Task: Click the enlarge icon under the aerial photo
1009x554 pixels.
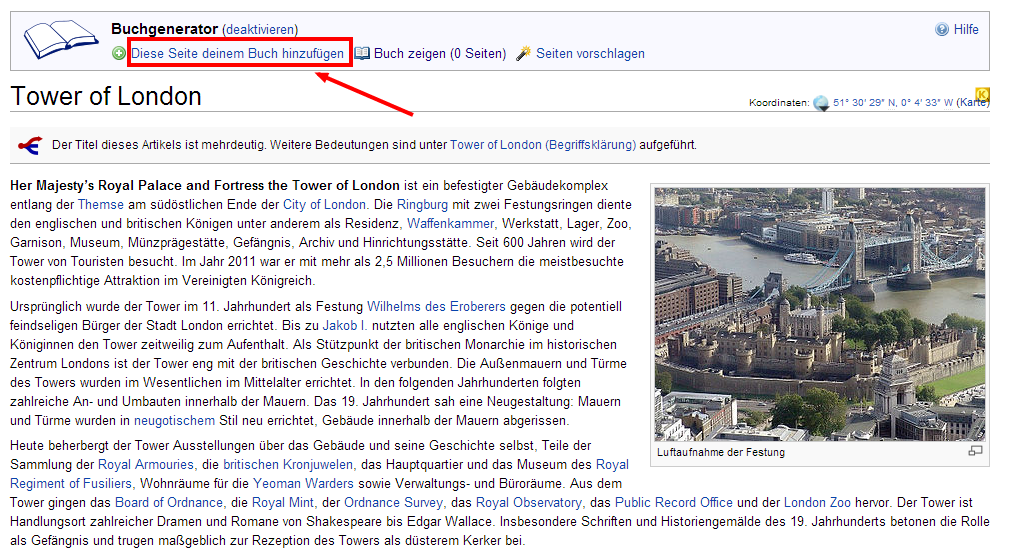Action: 976,451
